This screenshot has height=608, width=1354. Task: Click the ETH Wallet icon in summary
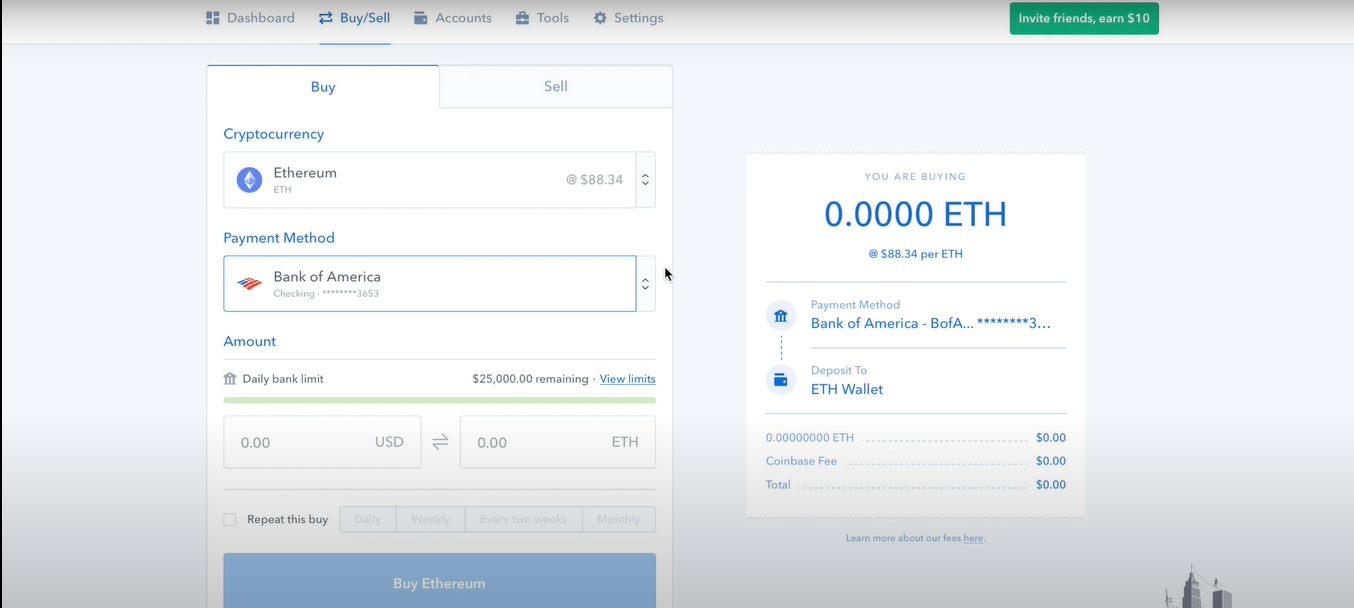tap(781, 380)
